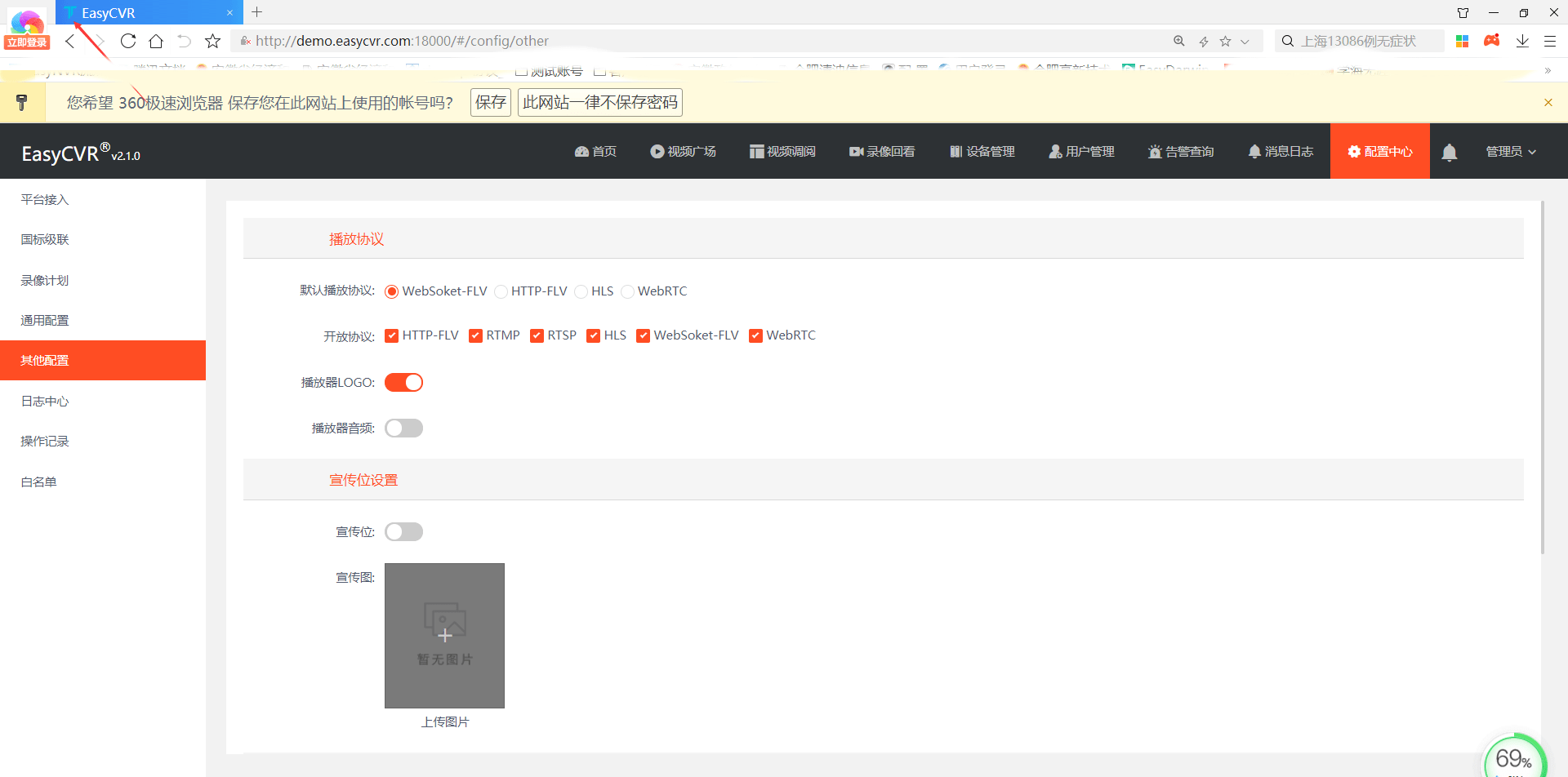Image resolution: width=1568 pixels, height=777 pixels.
Task: Click the skin shirt icon in title bar
Action: [x=1463, y=13]
